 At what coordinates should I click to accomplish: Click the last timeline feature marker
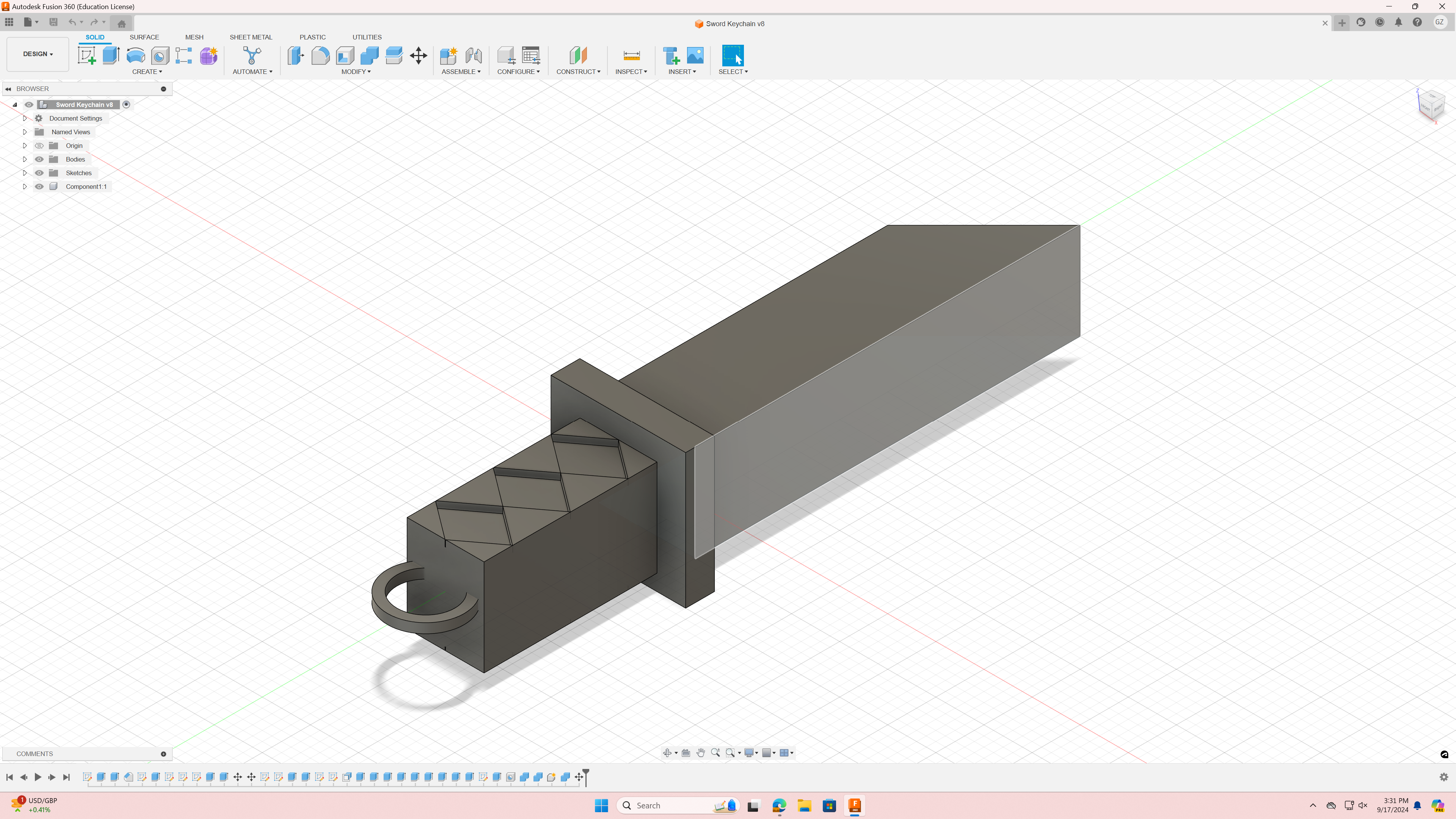click(x=578, y=777)
